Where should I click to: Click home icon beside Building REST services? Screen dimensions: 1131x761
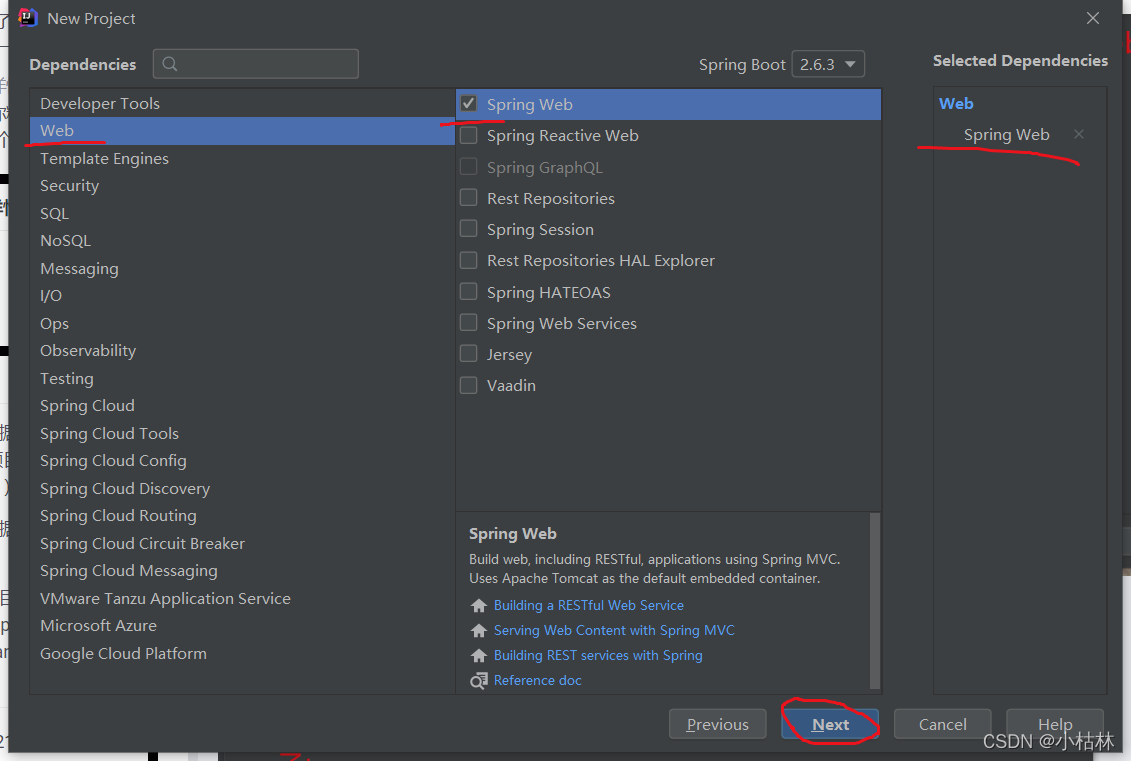click(479, 656)
